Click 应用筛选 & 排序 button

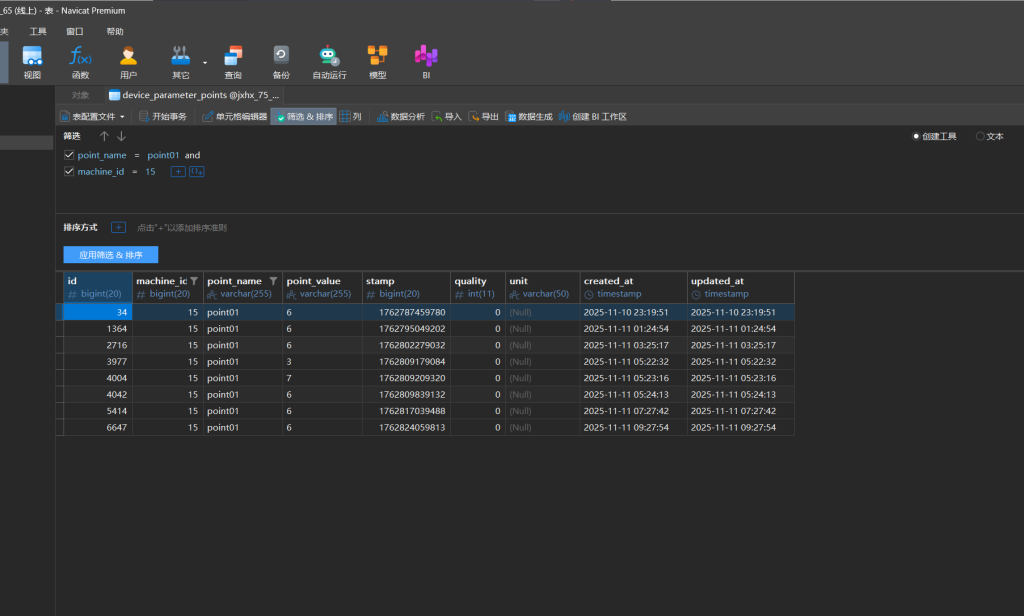110,255
